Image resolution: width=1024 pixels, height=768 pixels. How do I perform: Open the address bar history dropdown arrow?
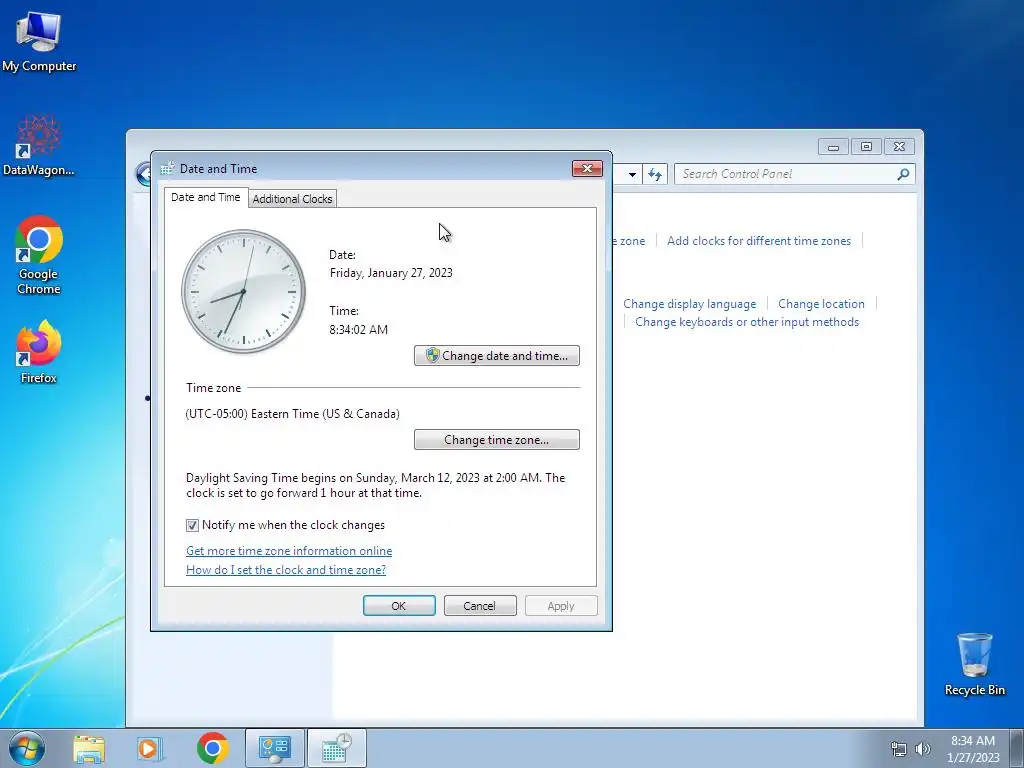632,174
